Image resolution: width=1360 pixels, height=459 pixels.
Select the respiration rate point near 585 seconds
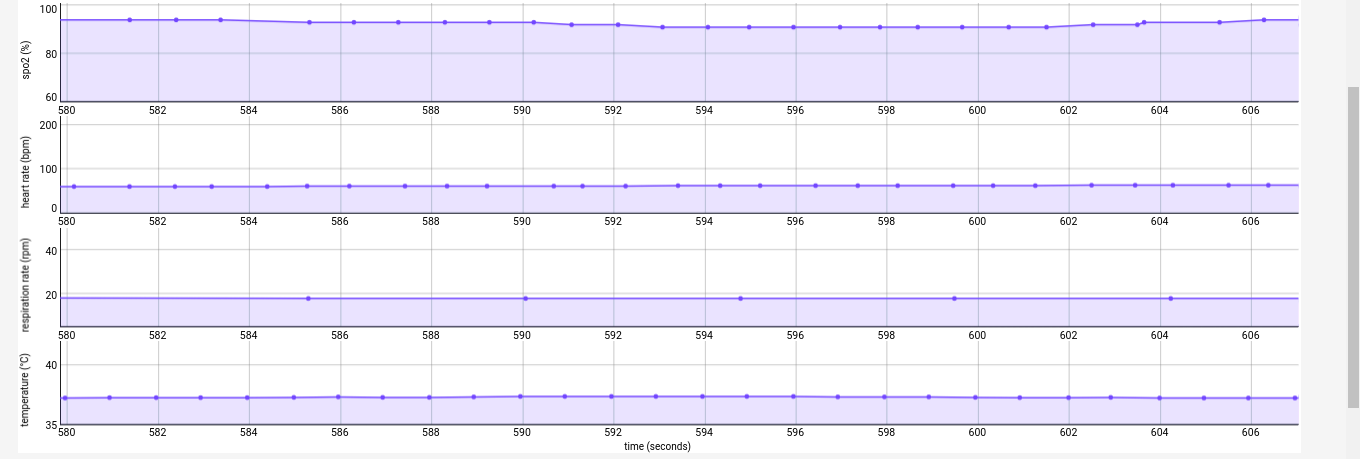(308, 298)
